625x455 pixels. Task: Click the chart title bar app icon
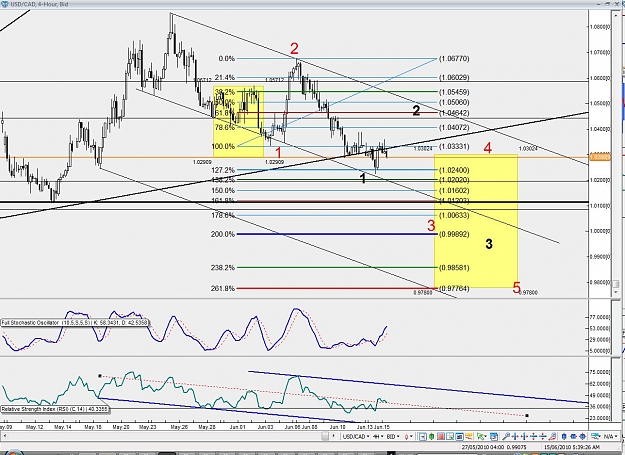click(4, 4)
